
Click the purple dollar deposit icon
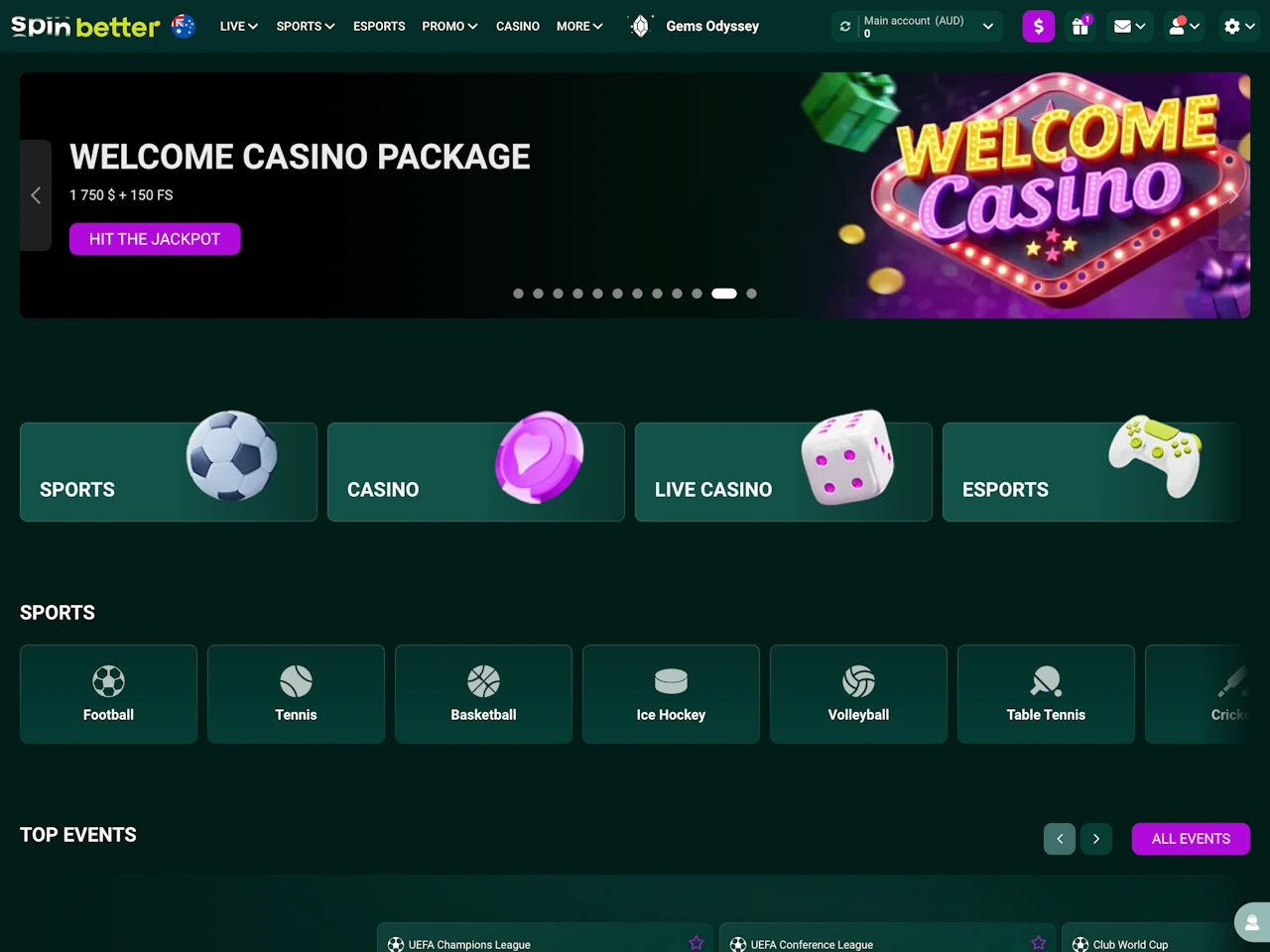[x=1038, y=27]
